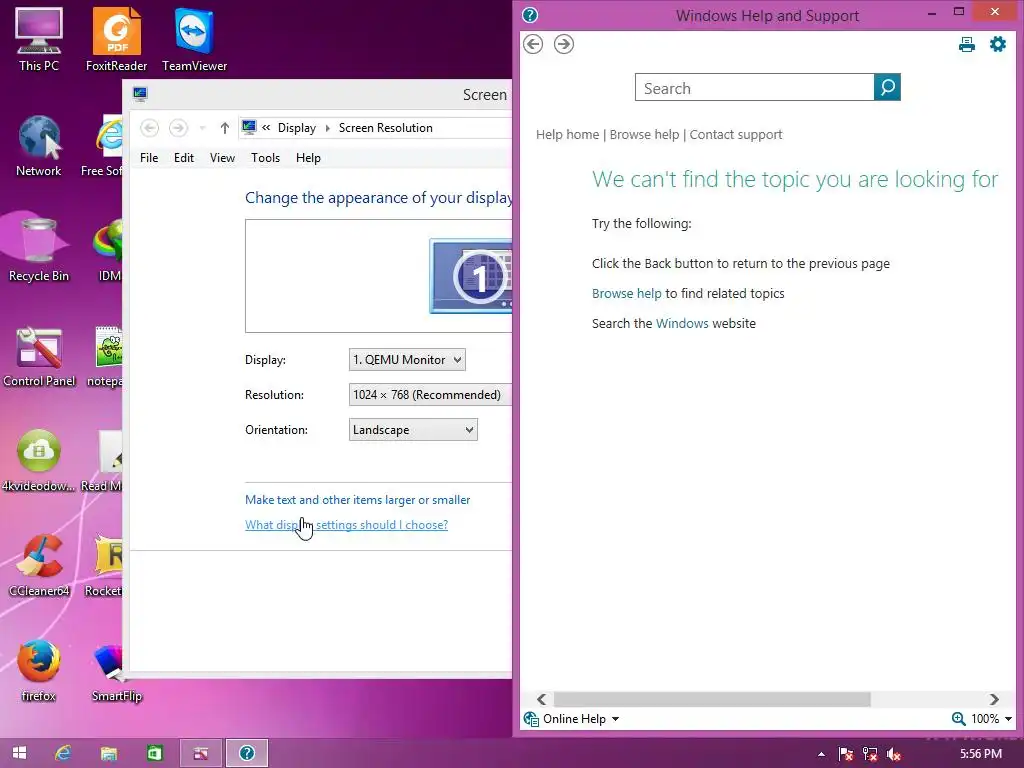Open the Display dropdown showing QEMU Monitor
The height and width of the screenshot is (768, 1024).
[x=407, y=360]
